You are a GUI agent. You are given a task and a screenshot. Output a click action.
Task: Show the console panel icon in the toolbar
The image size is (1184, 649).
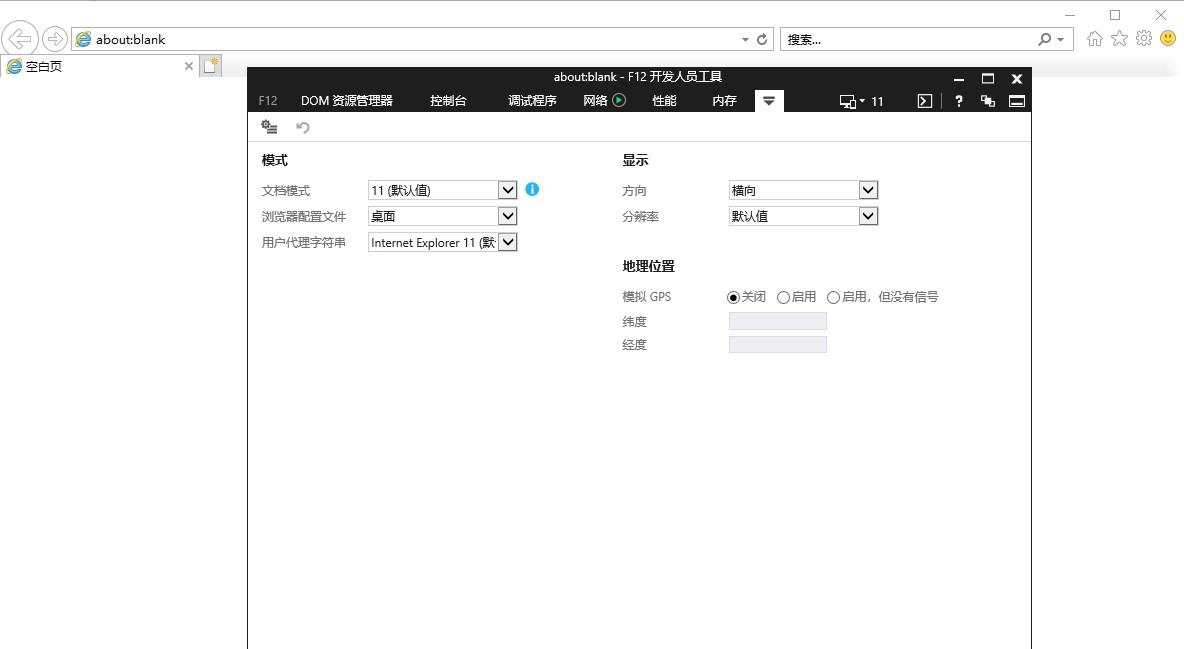925,101
